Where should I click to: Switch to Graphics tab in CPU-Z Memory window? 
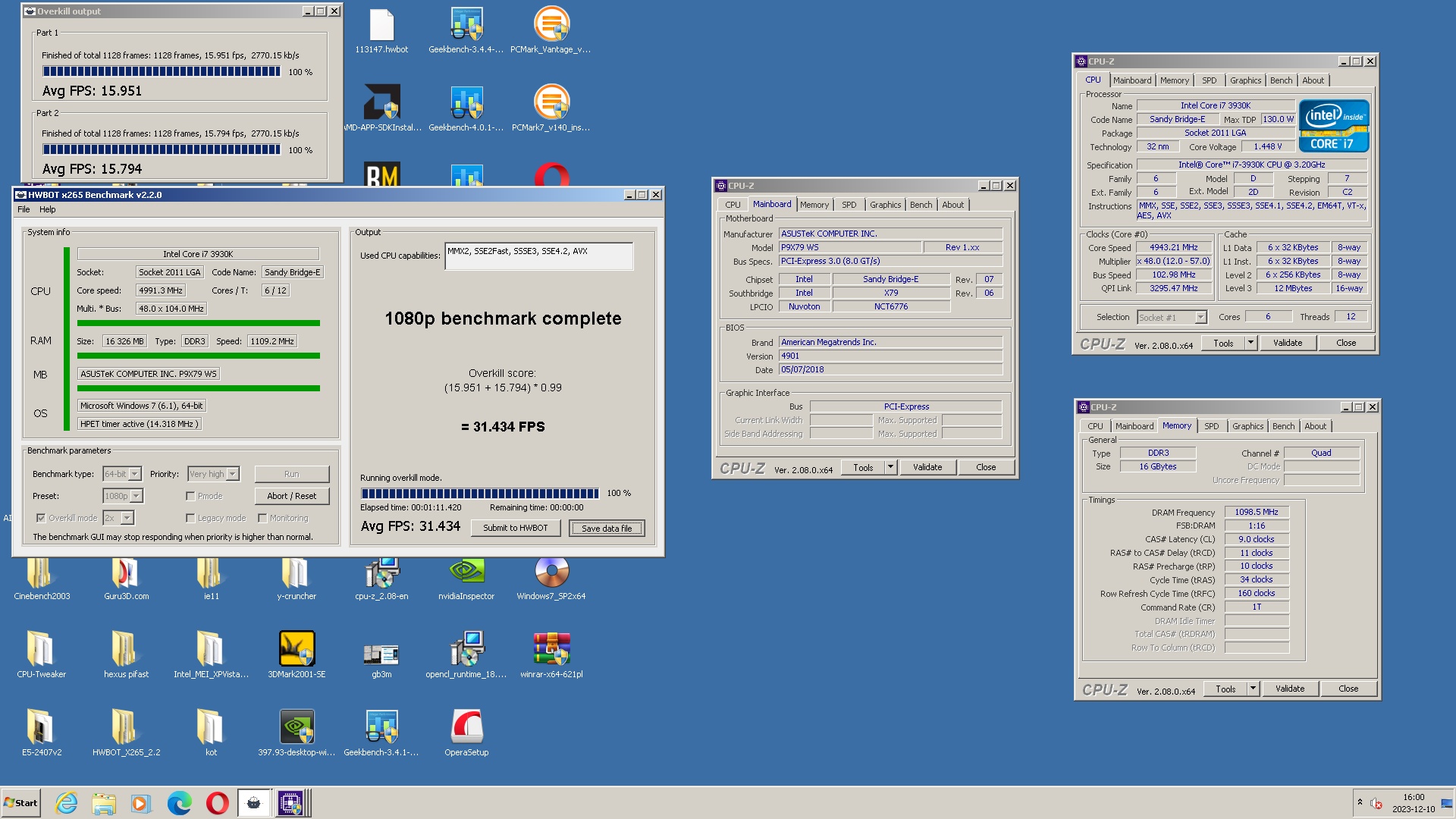click(1247, 426)
